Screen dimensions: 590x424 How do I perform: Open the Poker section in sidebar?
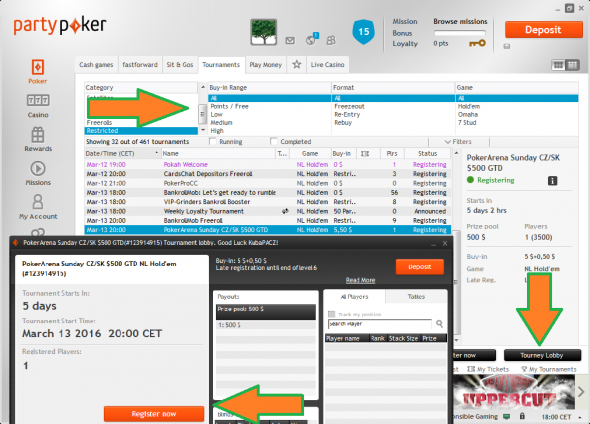pyautogui.click(x=38, y=71)
